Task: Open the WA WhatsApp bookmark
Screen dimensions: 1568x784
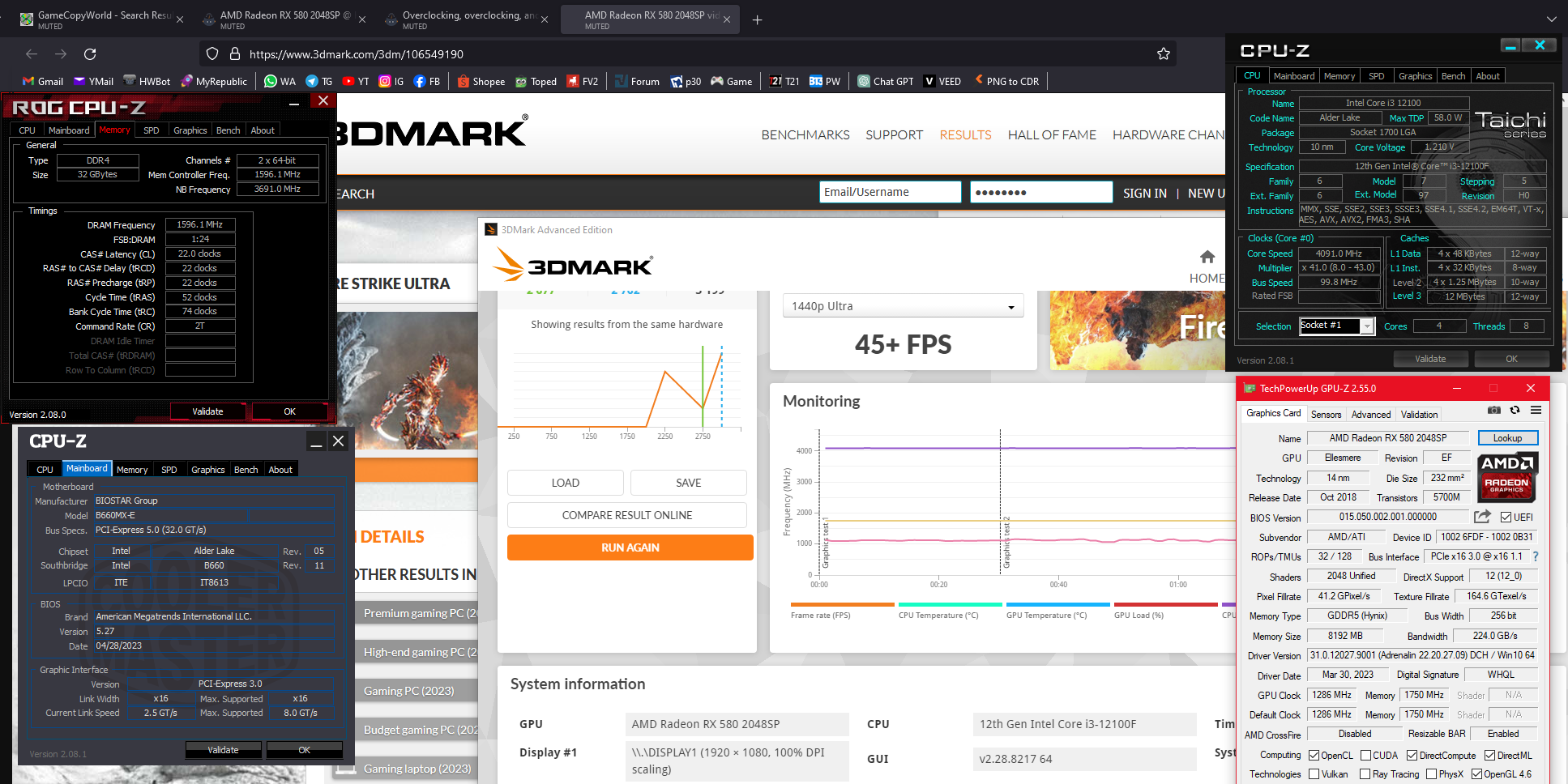Action: tap(280, 81)
